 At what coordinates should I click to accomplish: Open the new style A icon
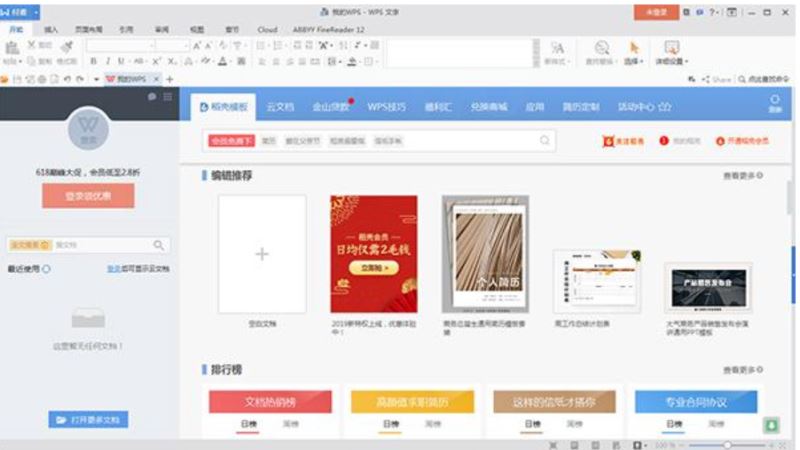(x=557, y=48)
